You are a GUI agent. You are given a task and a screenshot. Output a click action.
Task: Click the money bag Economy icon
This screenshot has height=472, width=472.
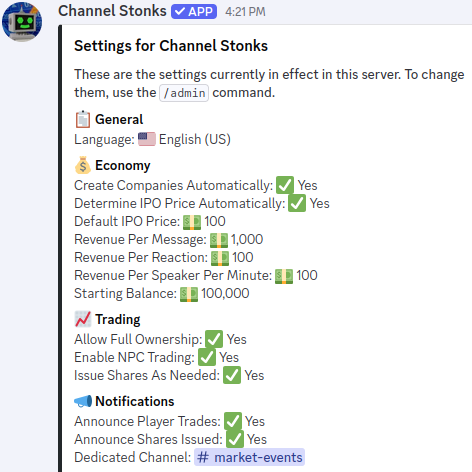(x=83, y=165)
